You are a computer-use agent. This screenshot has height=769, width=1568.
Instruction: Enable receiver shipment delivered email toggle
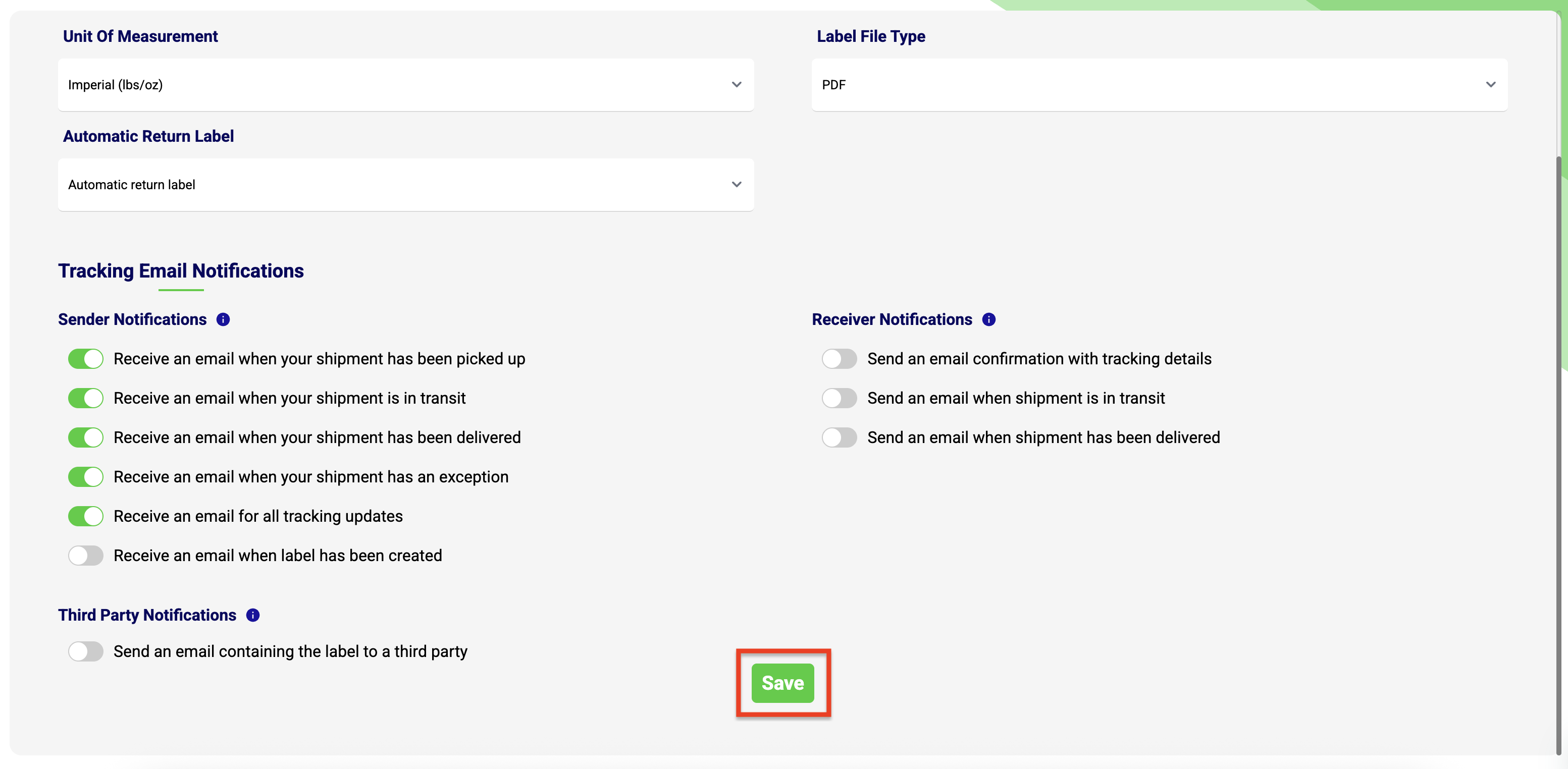[840, 437]
